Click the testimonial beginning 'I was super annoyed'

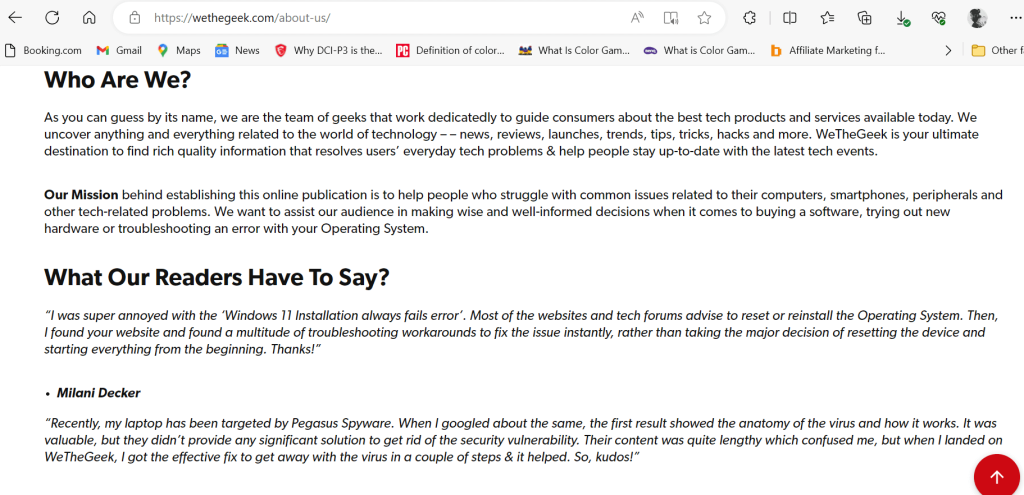(x=521, y=332)
